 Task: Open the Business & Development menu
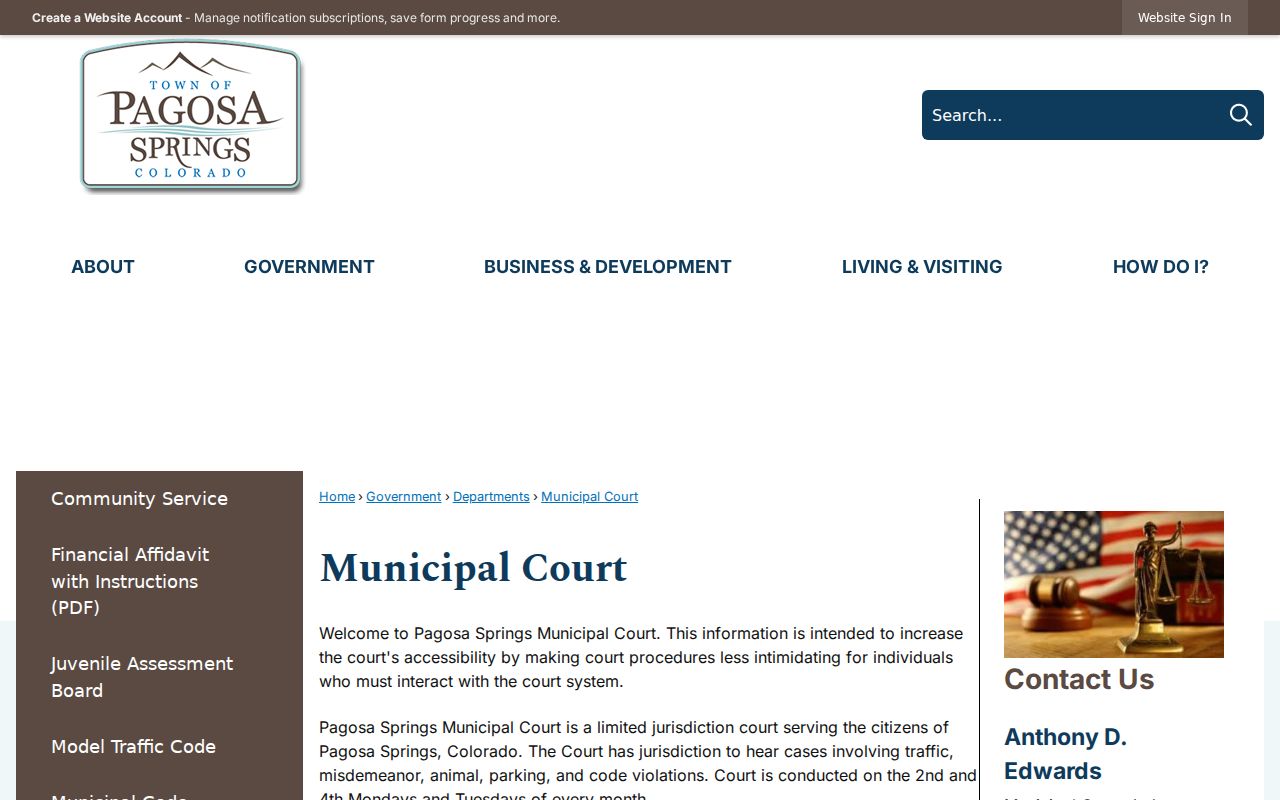[608, 267]
